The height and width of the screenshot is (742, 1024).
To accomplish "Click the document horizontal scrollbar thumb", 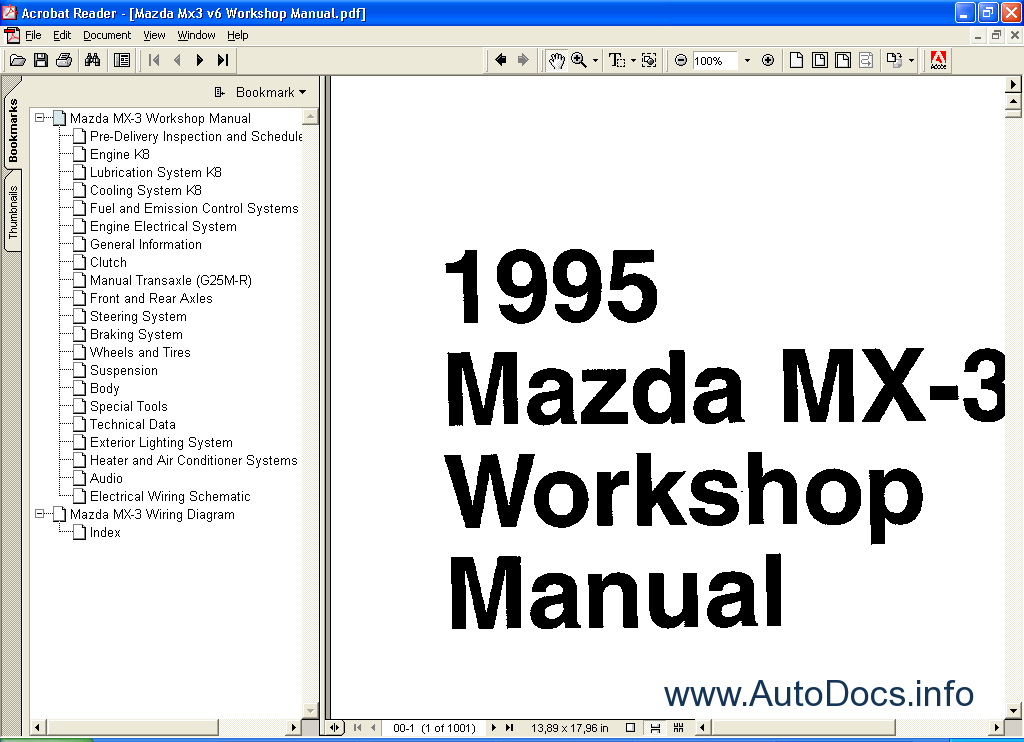I will pos(803,728).
